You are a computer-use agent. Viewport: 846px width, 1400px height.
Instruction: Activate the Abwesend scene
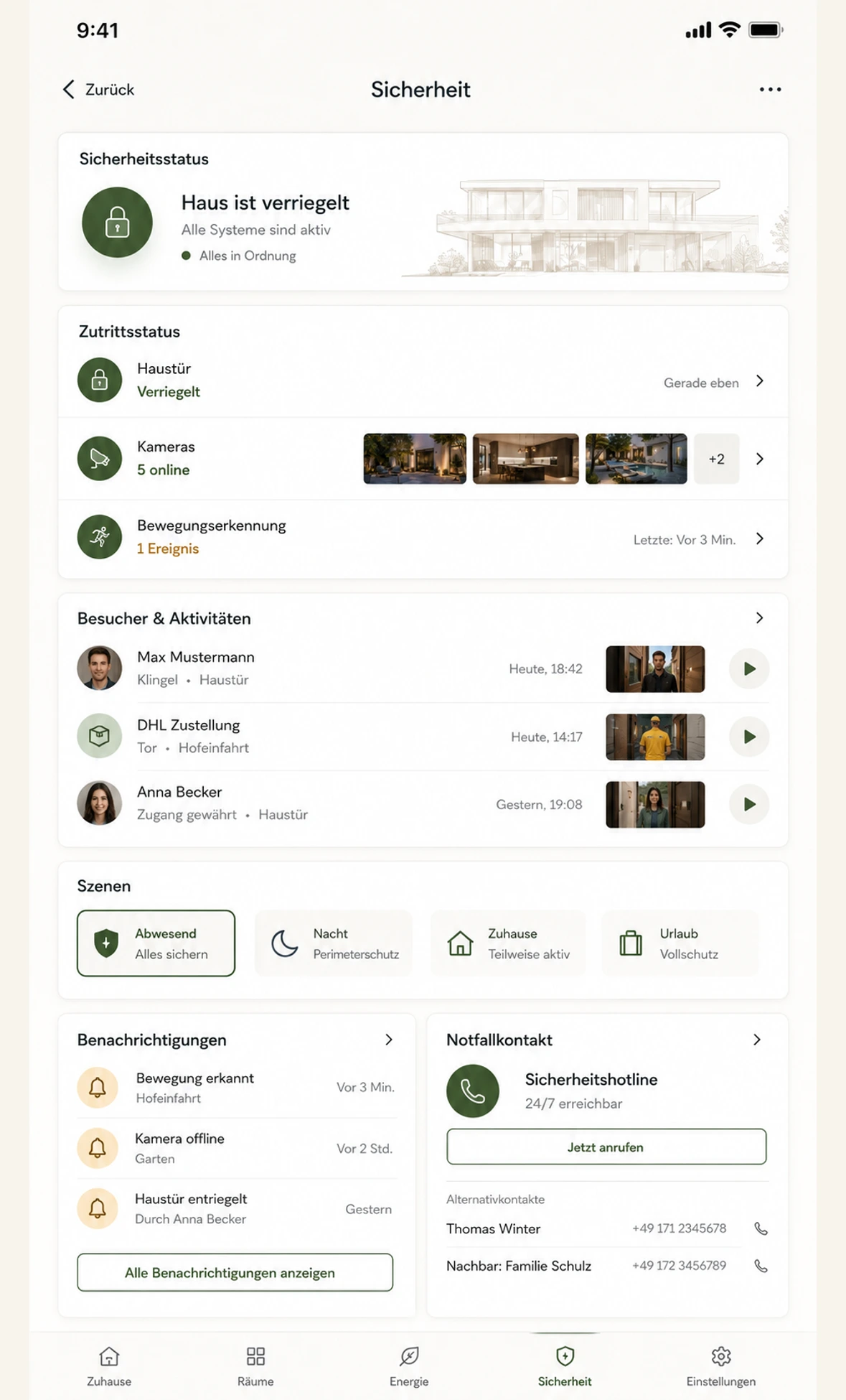click(x=156, y=943)
